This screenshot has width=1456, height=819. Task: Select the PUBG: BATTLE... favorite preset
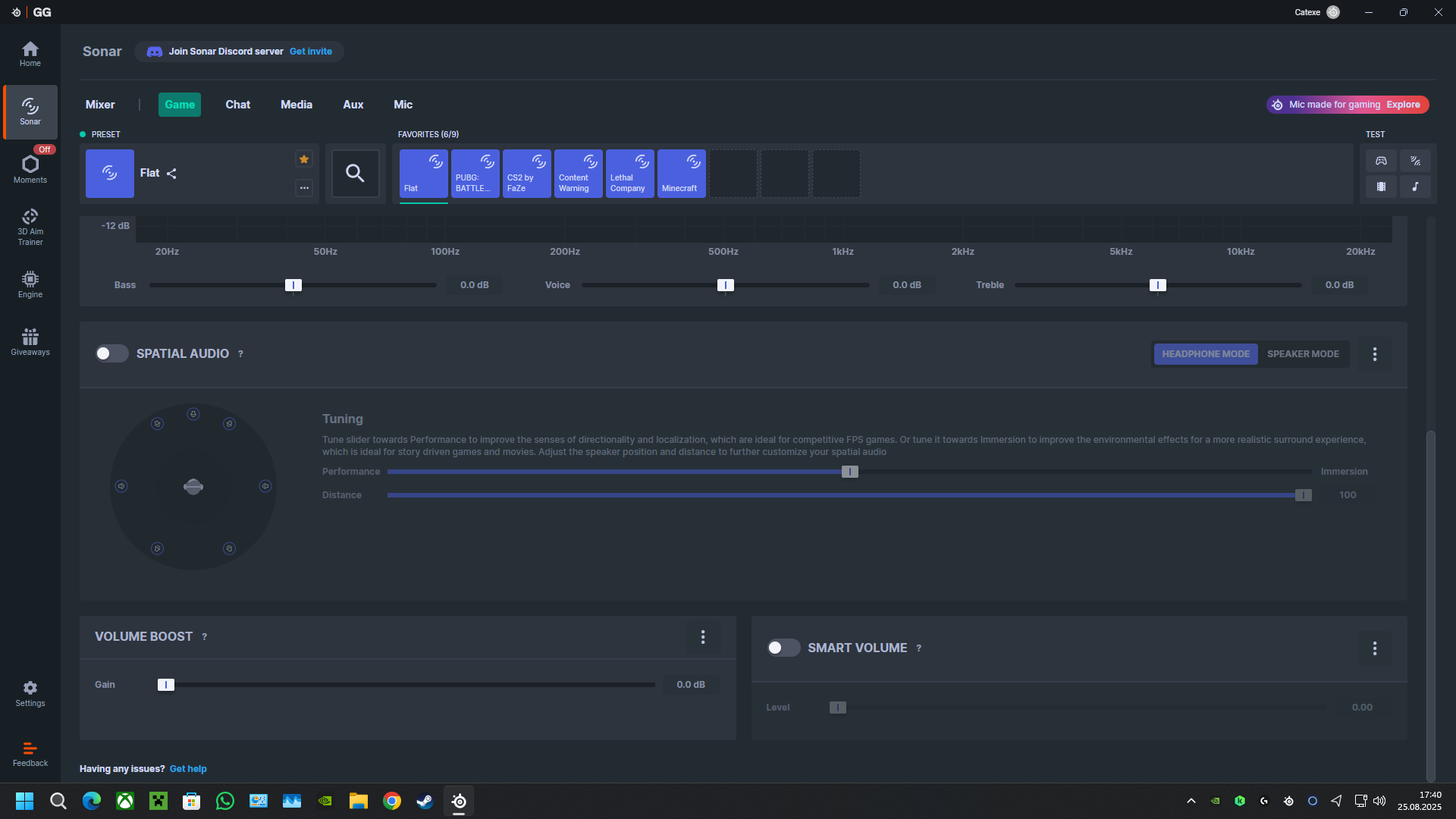[x=475, y=174]
